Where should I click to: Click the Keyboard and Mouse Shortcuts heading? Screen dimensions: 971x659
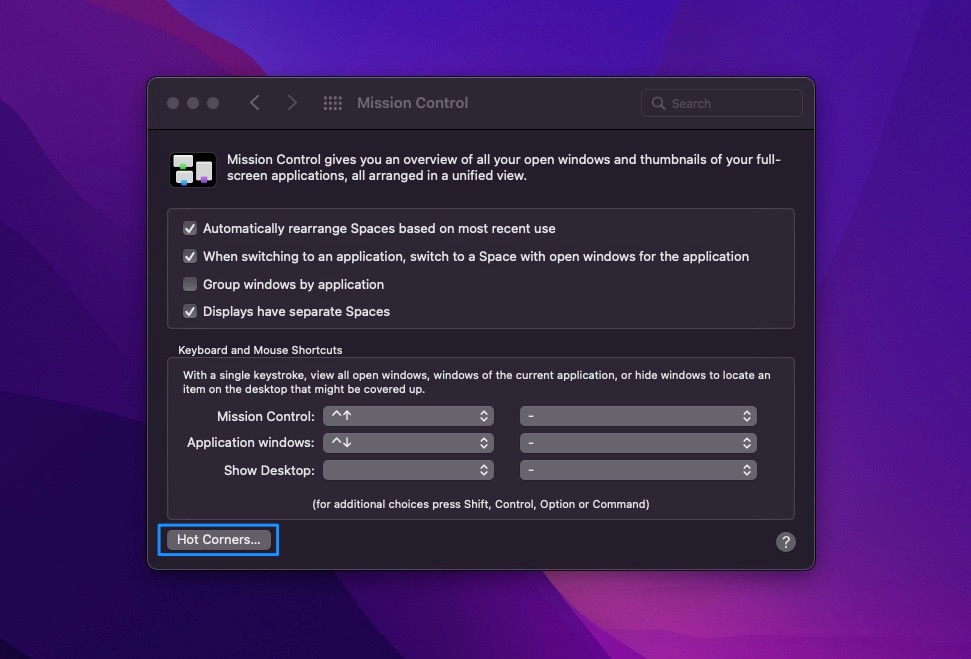(260, 350)
